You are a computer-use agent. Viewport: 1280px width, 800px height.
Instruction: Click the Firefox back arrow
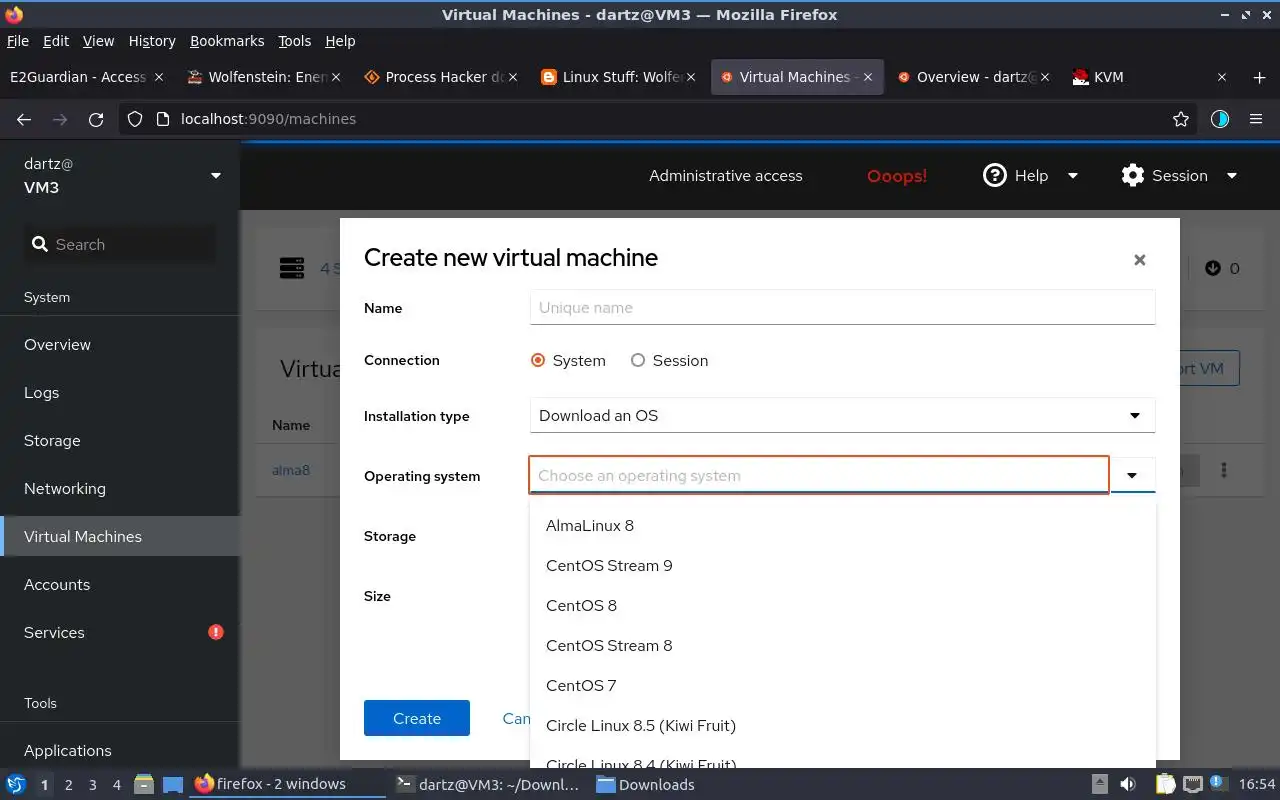tap(24, 119)
